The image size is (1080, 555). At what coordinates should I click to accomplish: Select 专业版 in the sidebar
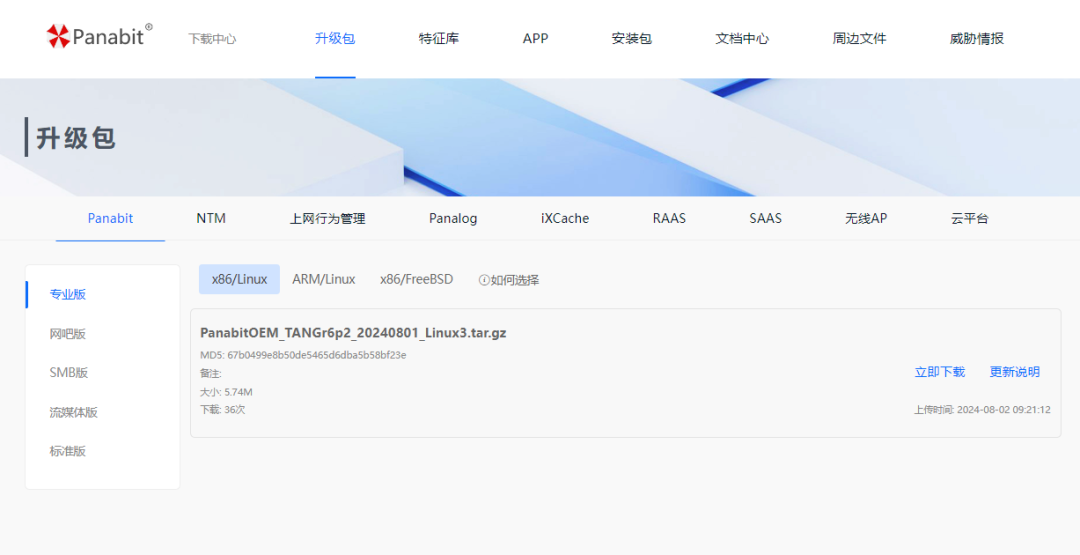(x=68, y=294)
